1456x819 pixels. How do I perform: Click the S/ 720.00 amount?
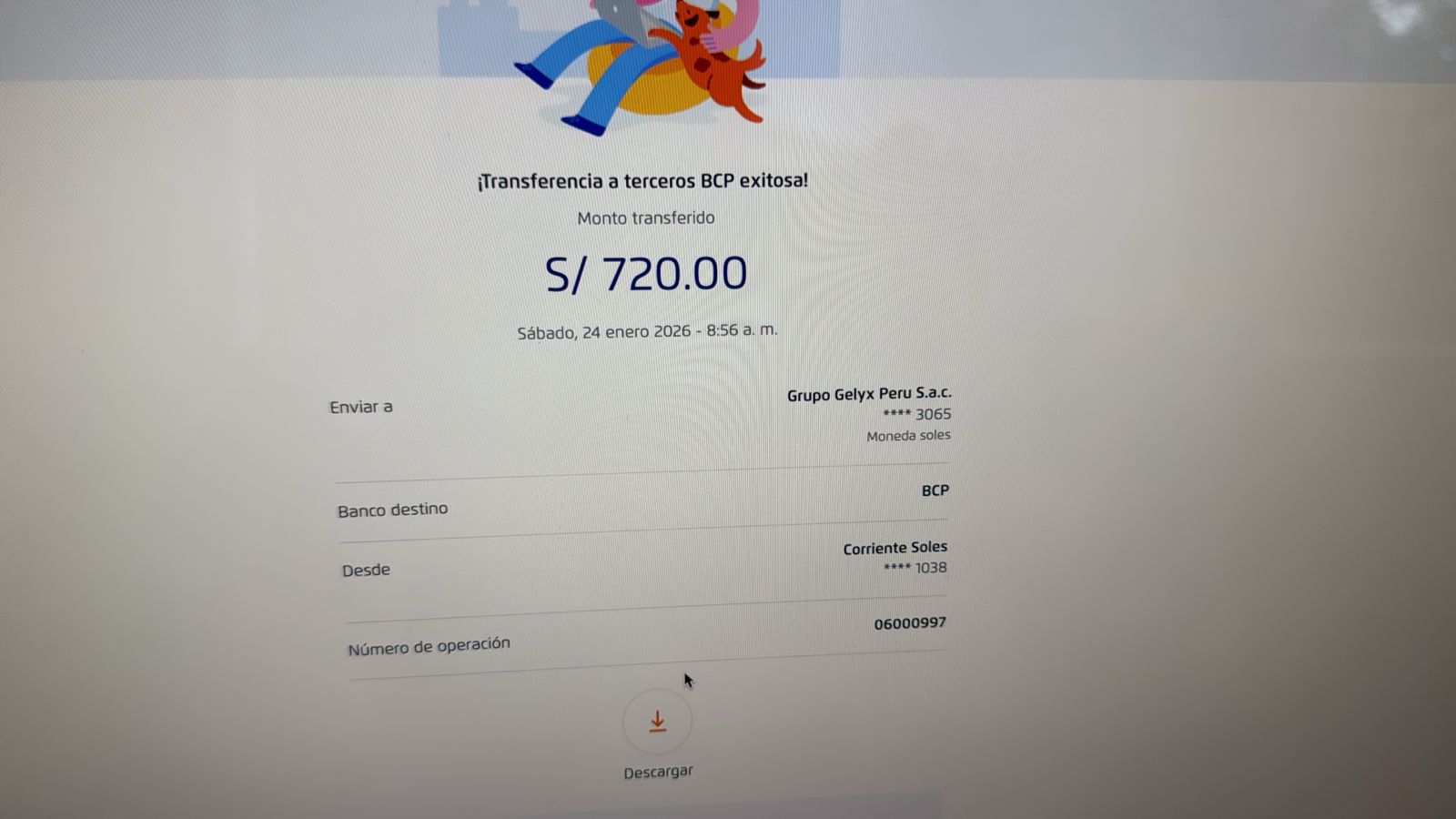[646, 274]
